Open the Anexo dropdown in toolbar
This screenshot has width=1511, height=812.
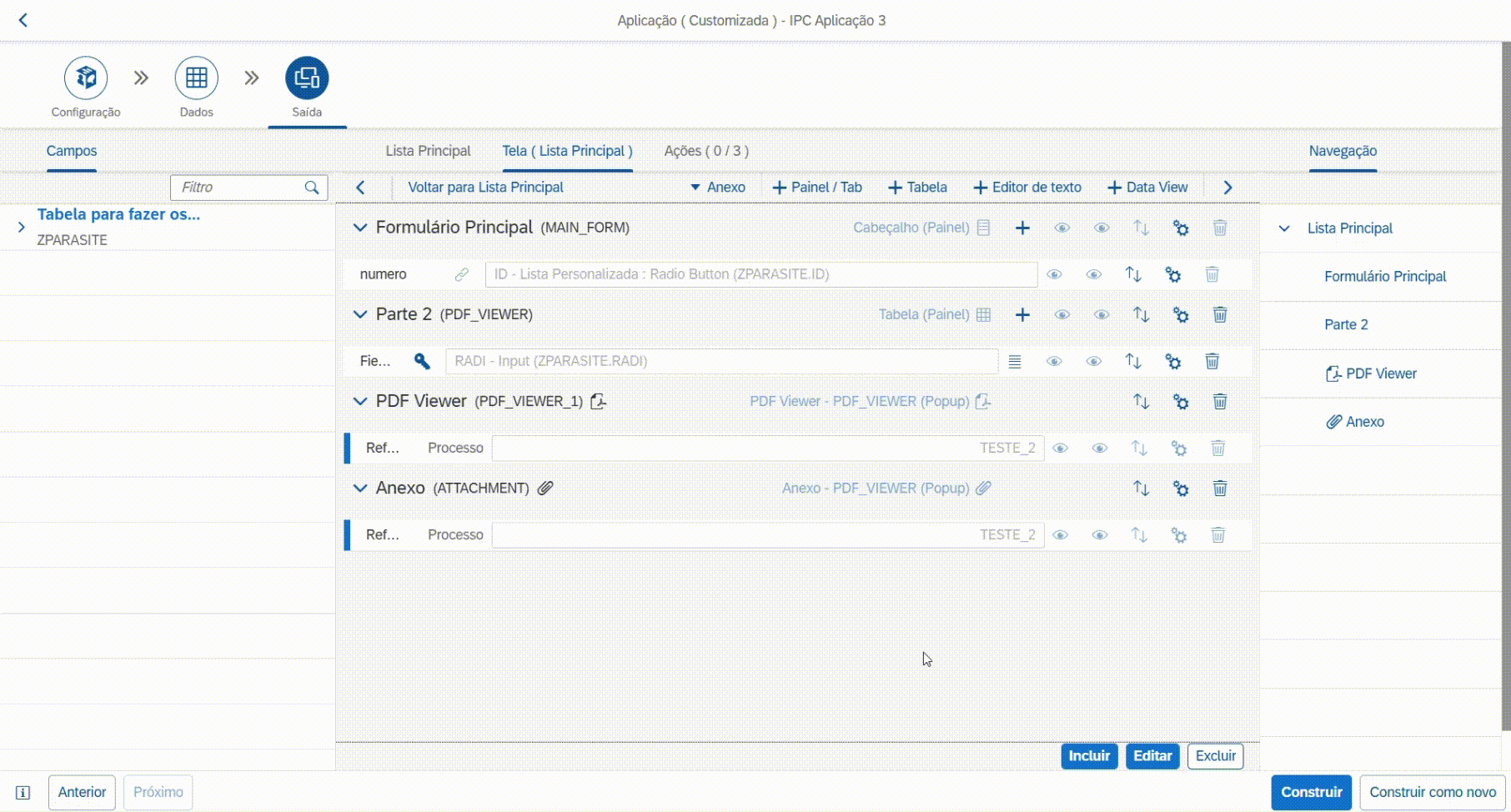coord(718,188)
